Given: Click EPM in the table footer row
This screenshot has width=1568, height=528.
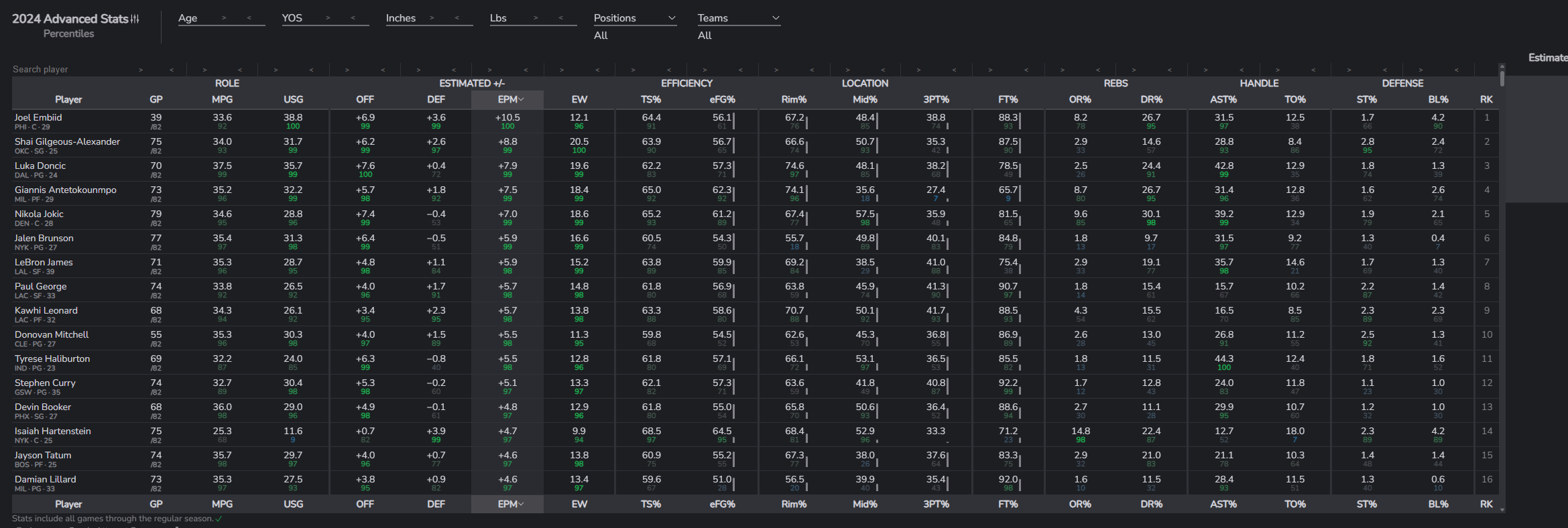Looking at the screenshot, I should pyautogui.click(x=507, y=504).
